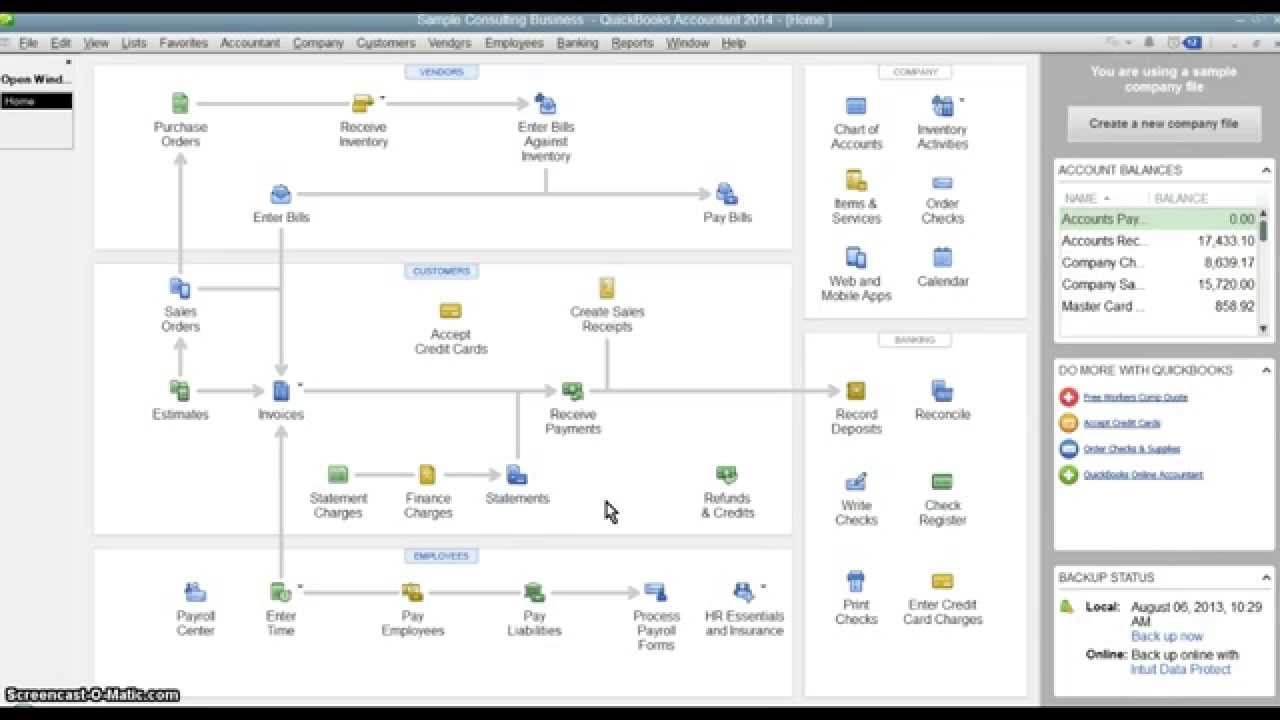Select the Enter Bills icon
This screenshot has width=1280, height=720.
coord(281,194)
